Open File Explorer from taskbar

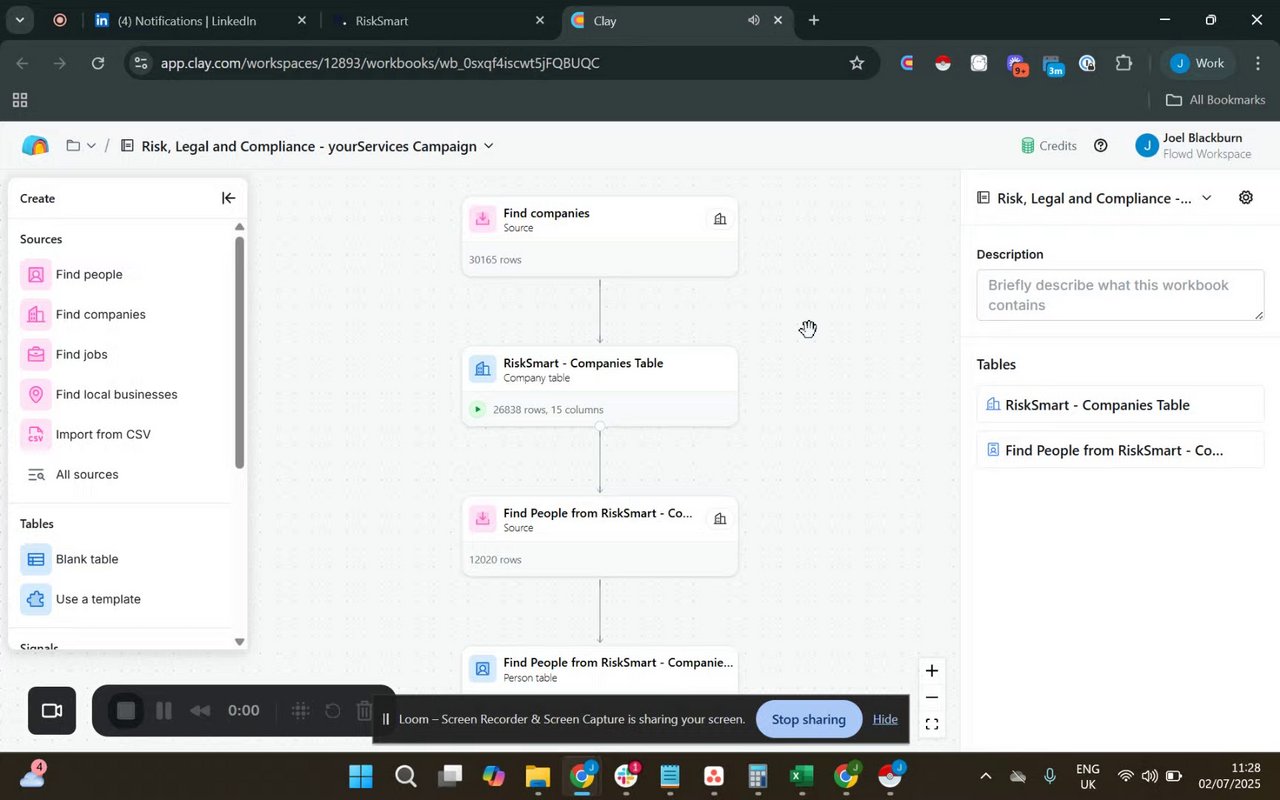pos(538,776)
